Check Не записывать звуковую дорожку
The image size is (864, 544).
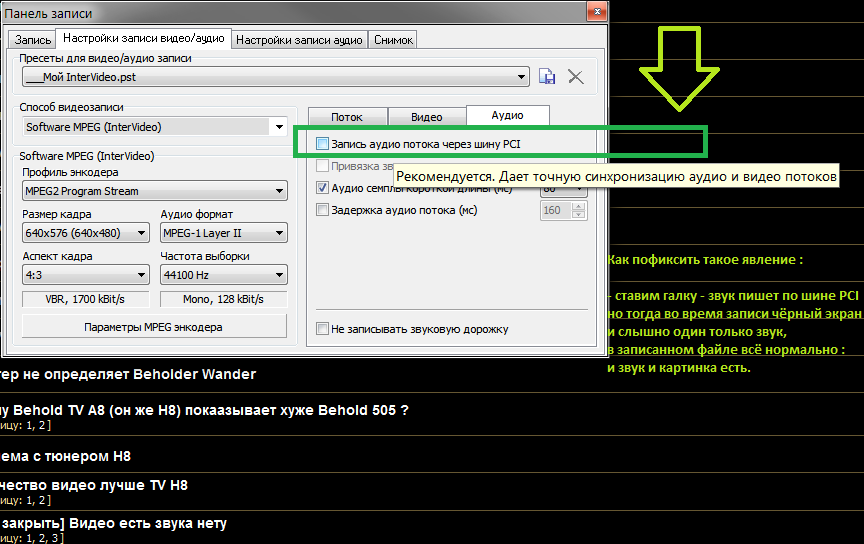tap(322, 328)
